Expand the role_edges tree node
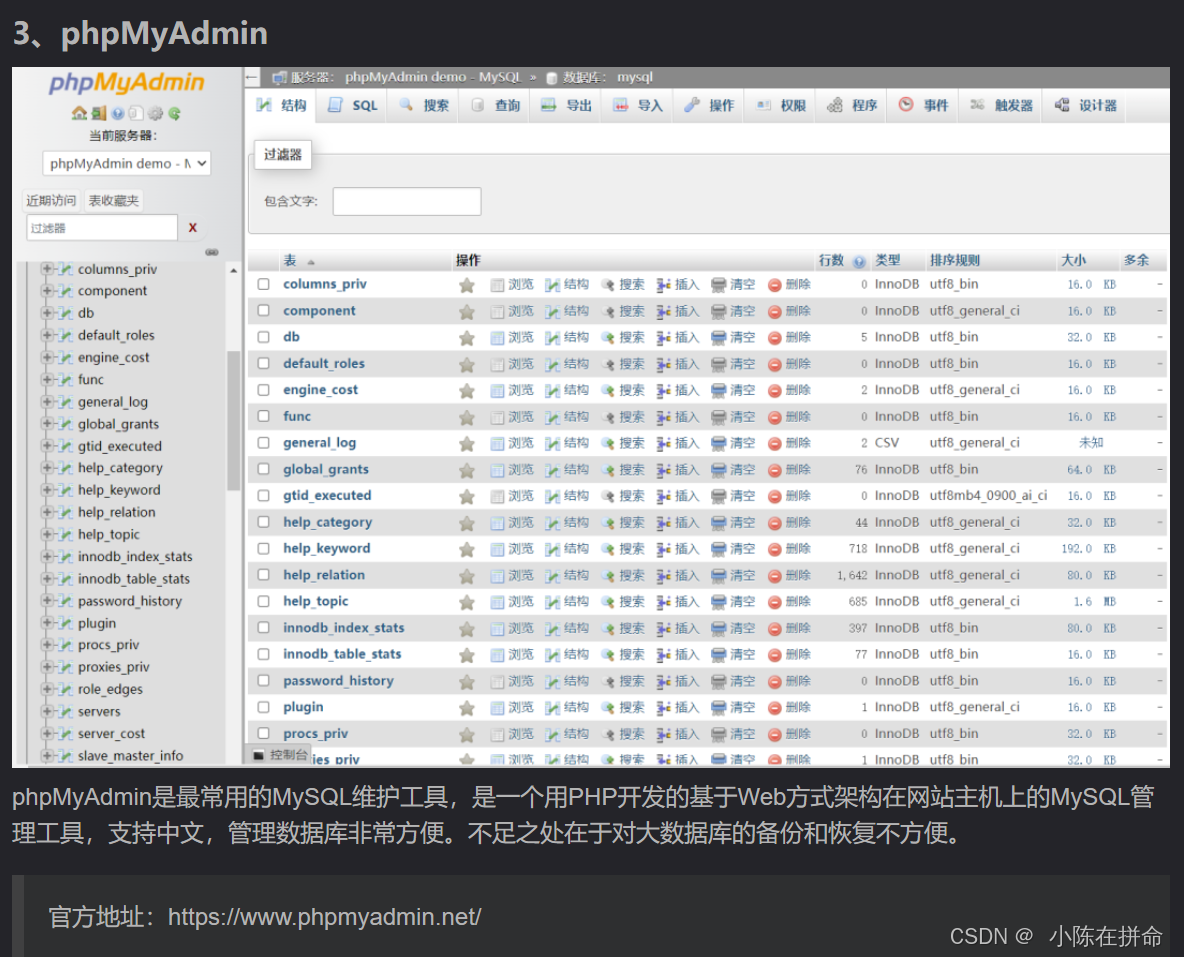This screenshot has width=1184, height=957. (x=47, y=689)
